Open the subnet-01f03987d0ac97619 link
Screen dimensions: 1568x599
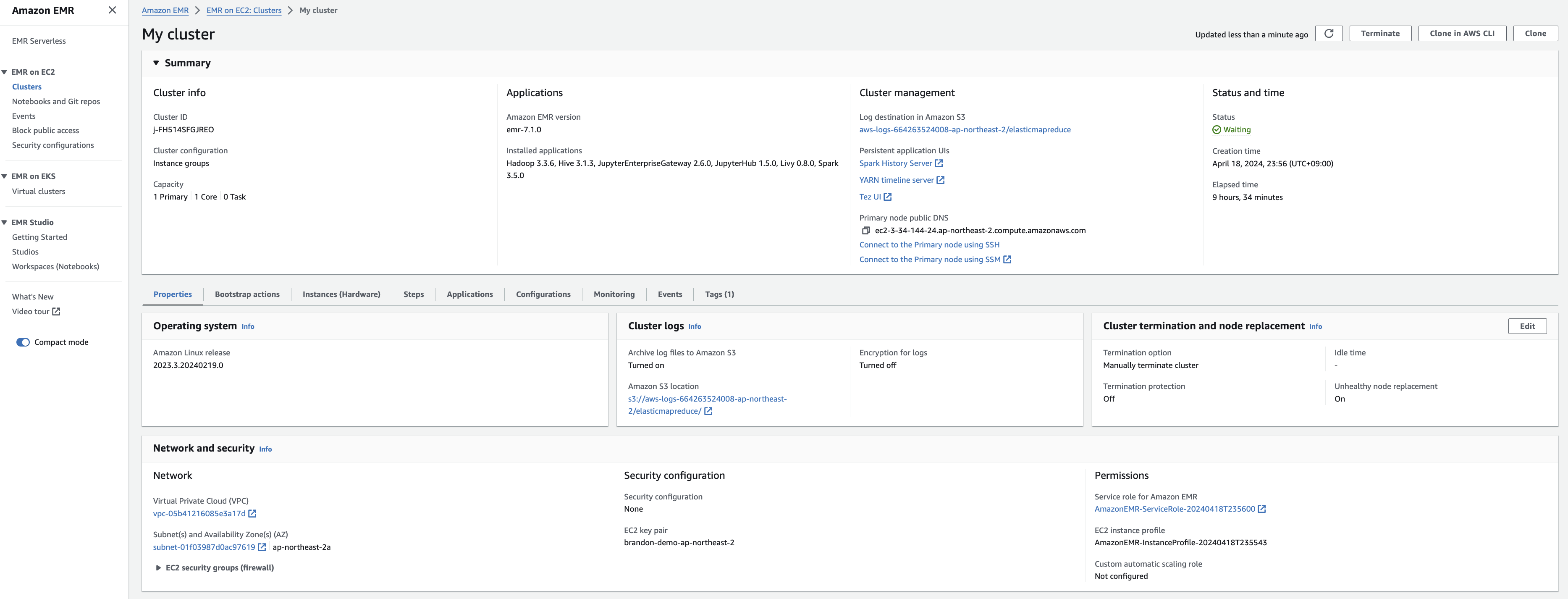[204, 546]
